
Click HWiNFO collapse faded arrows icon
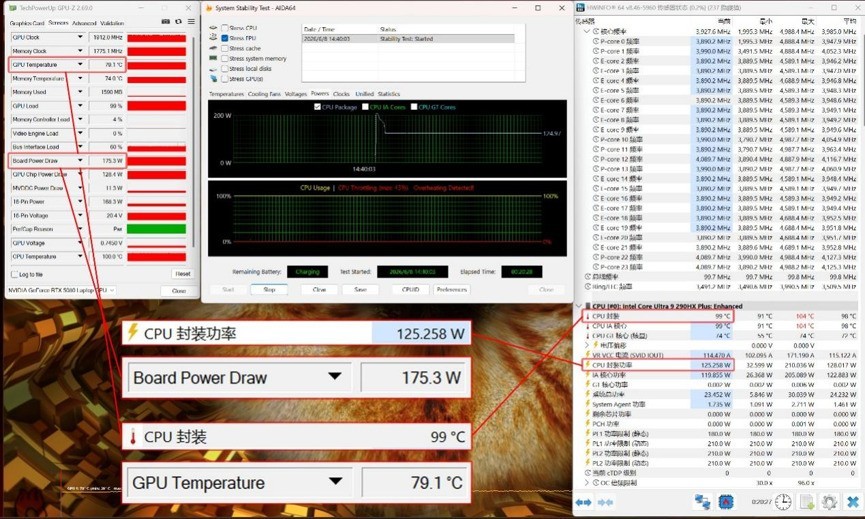click(x=605, y=502)
